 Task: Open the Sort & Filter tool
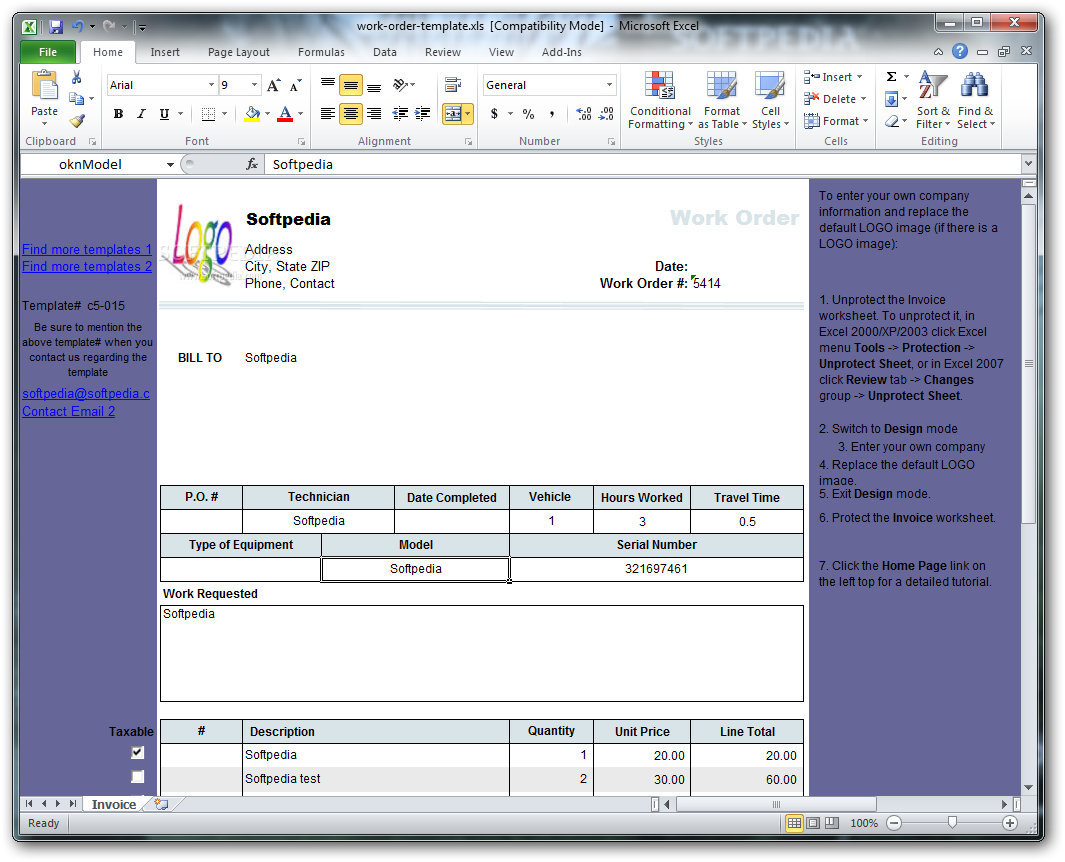[933, 100]
